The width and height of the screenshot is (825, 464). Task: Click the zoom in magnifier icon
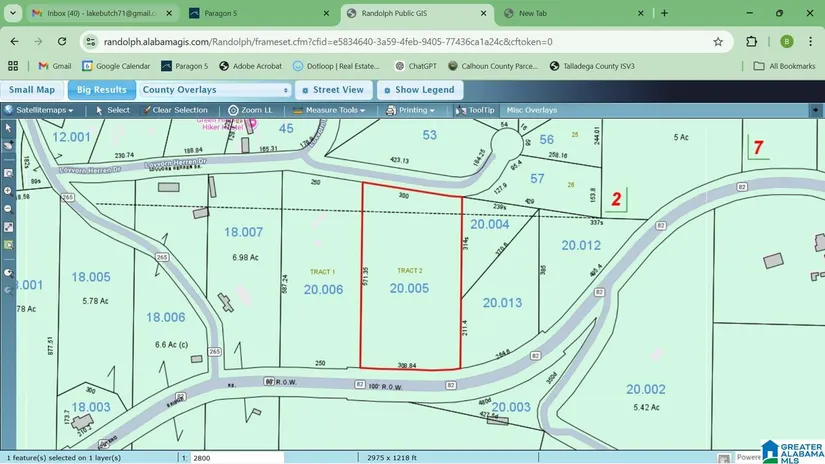[x=7, y=190]
